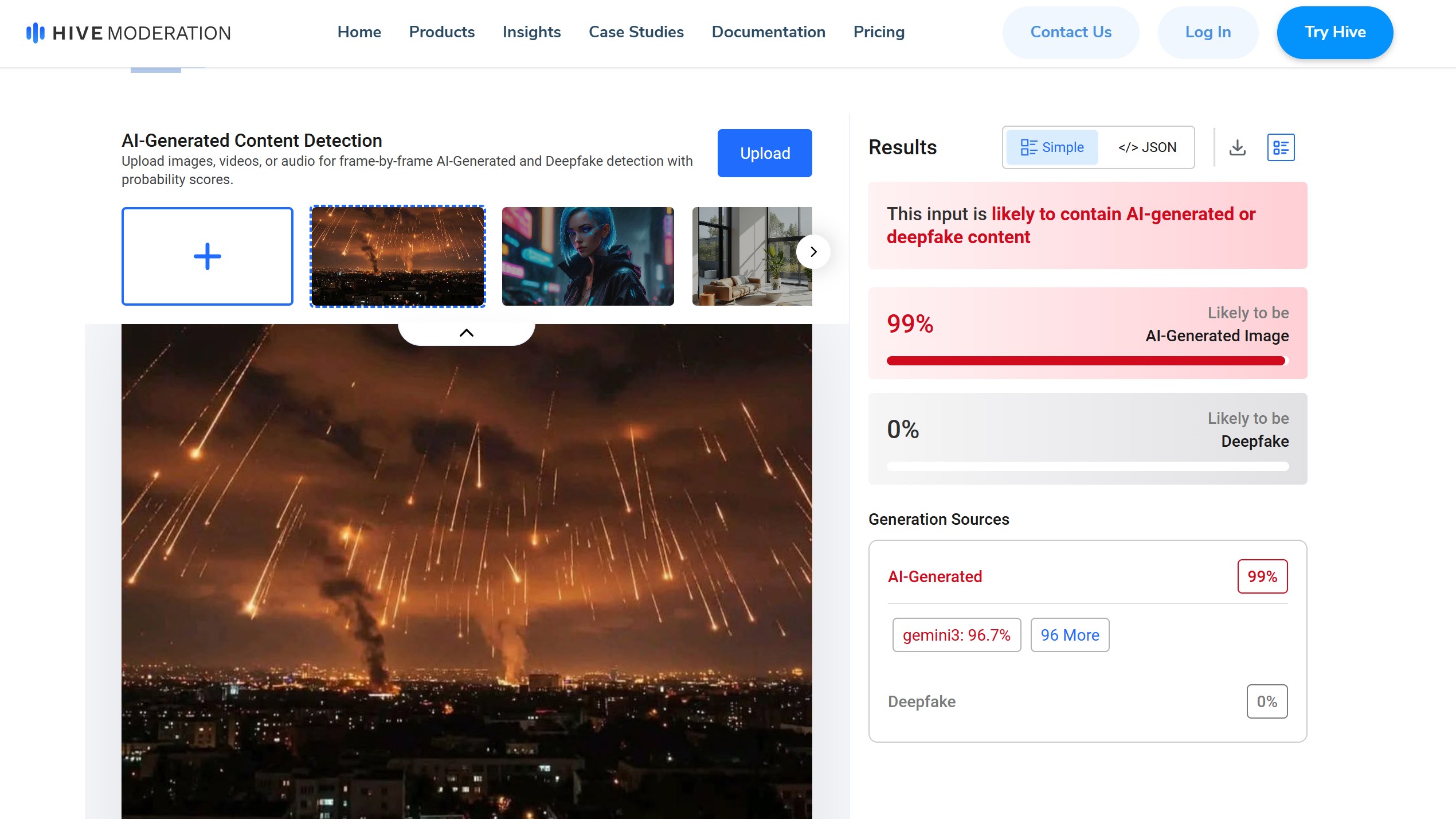Open the Log In button

(x=1208, y=32)
